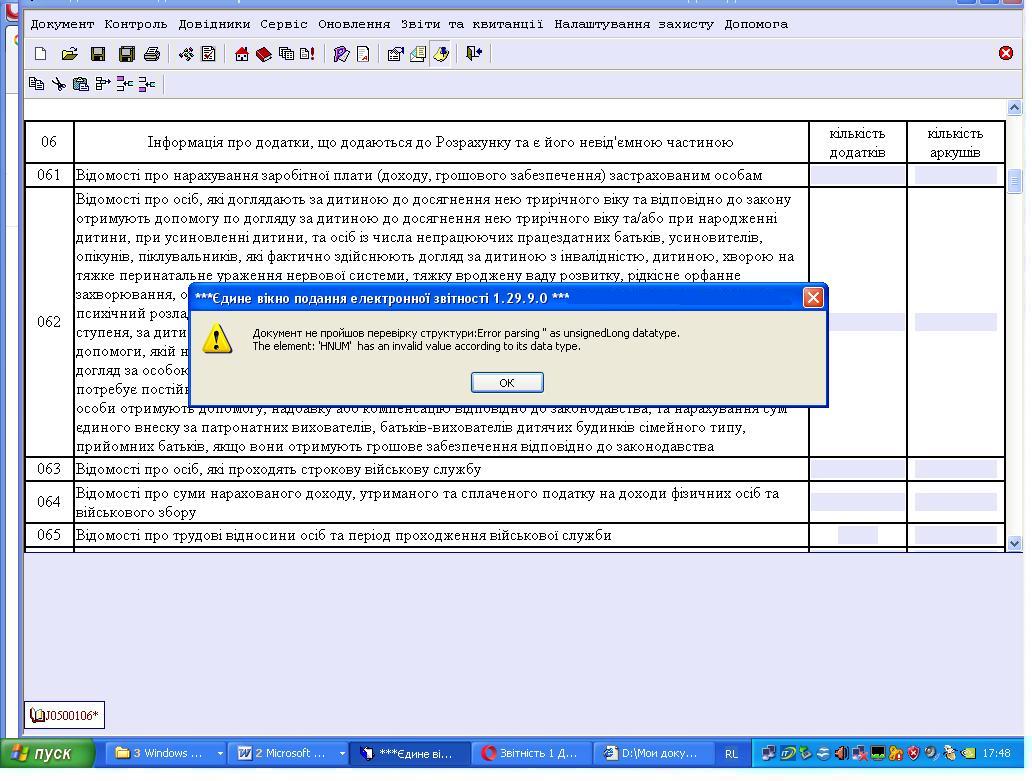Screen dimensions: 1032x781
Task: Click the red house icon
Action: pyautogui.click(x=242, y=54)
